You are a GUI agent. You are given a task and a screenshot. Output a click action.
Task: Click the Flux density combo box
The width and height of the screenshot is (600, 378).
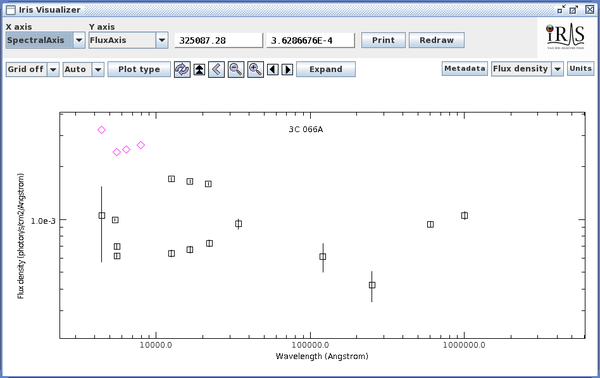point(527,69)
